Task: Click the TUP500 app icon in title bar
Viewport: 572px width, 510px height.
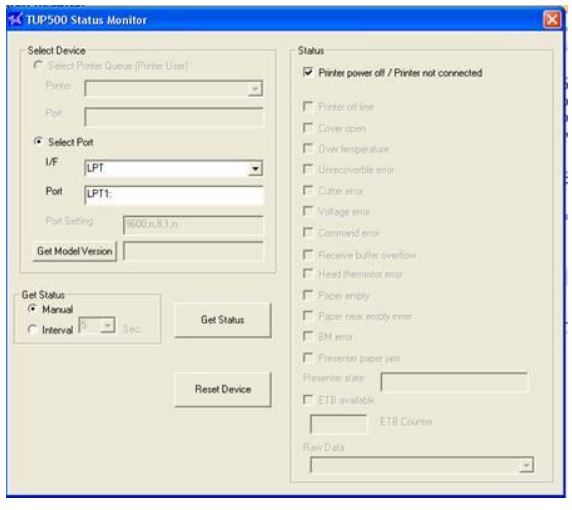Action: (16, 19)
